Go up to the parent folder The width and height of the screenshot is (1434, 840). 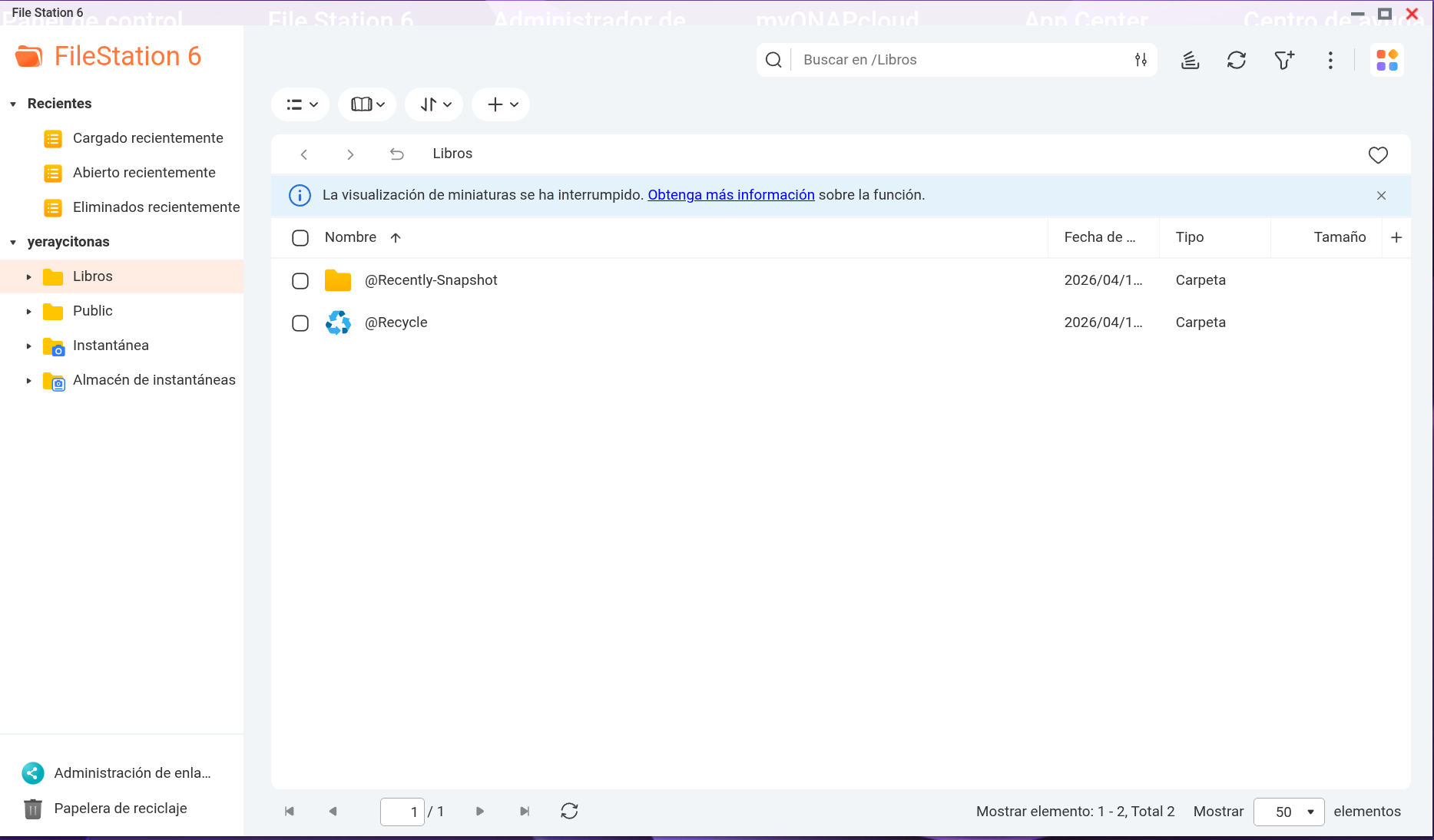pyautogui.click(x=396, y=154)
